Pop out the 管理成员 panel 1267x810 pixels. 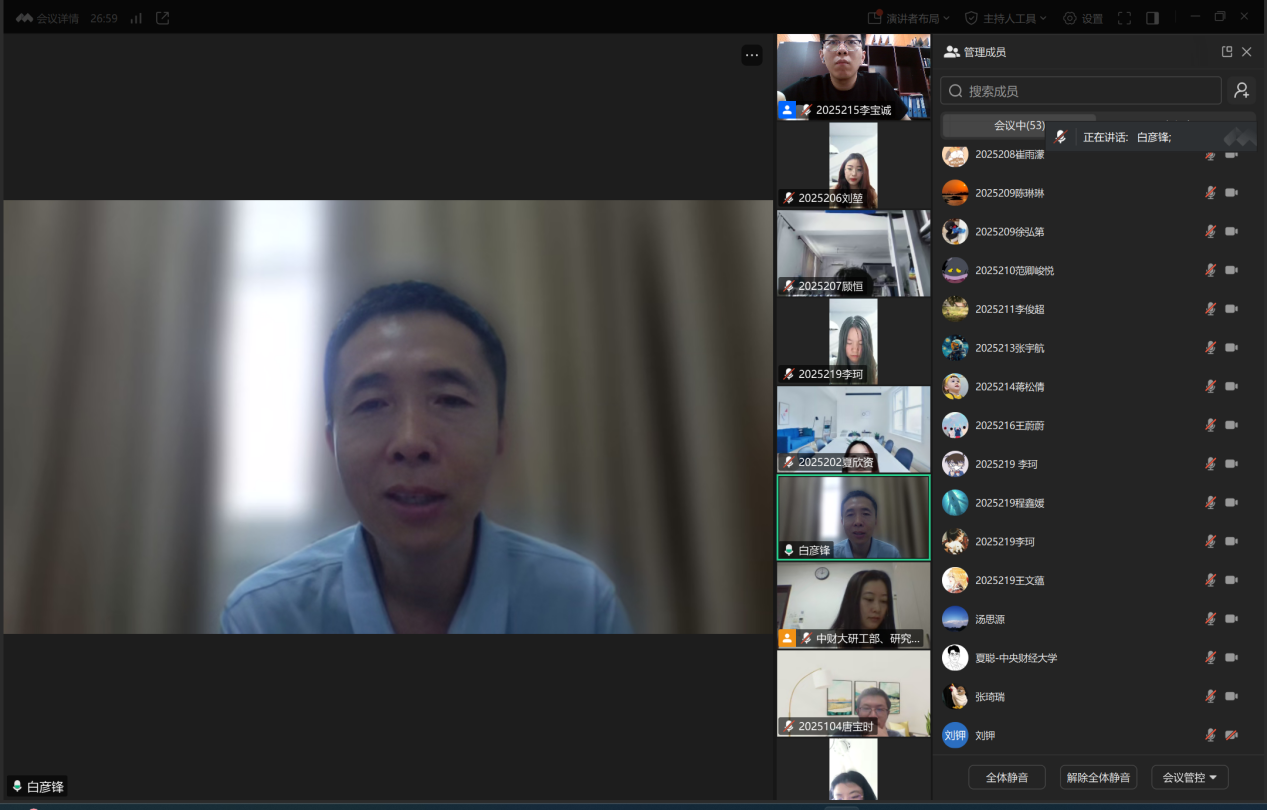pyautogui.click(x=1227, y=52)
